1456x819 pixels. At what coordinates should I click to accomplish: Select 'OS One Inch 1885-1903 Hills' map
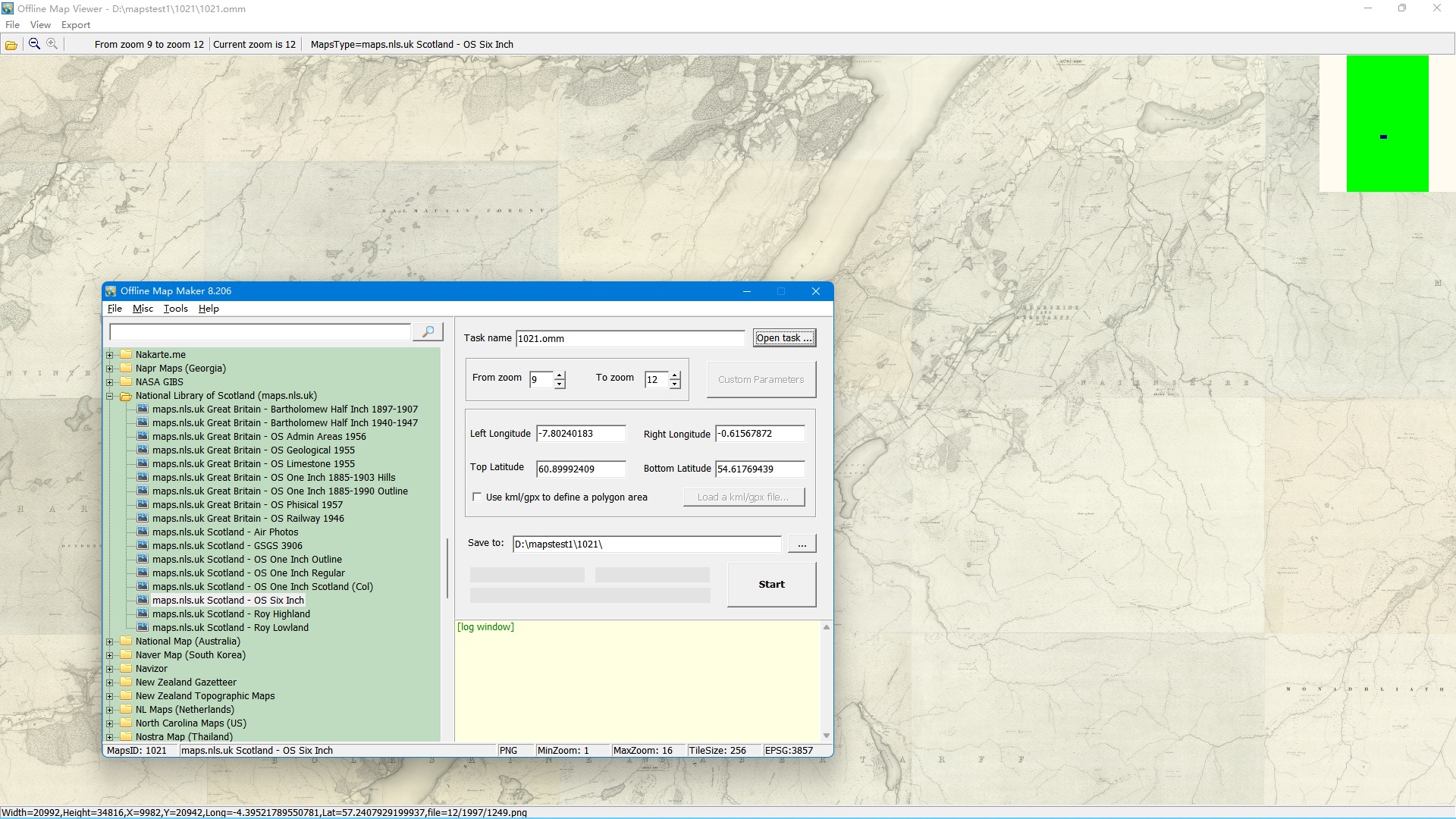[274, 477]
